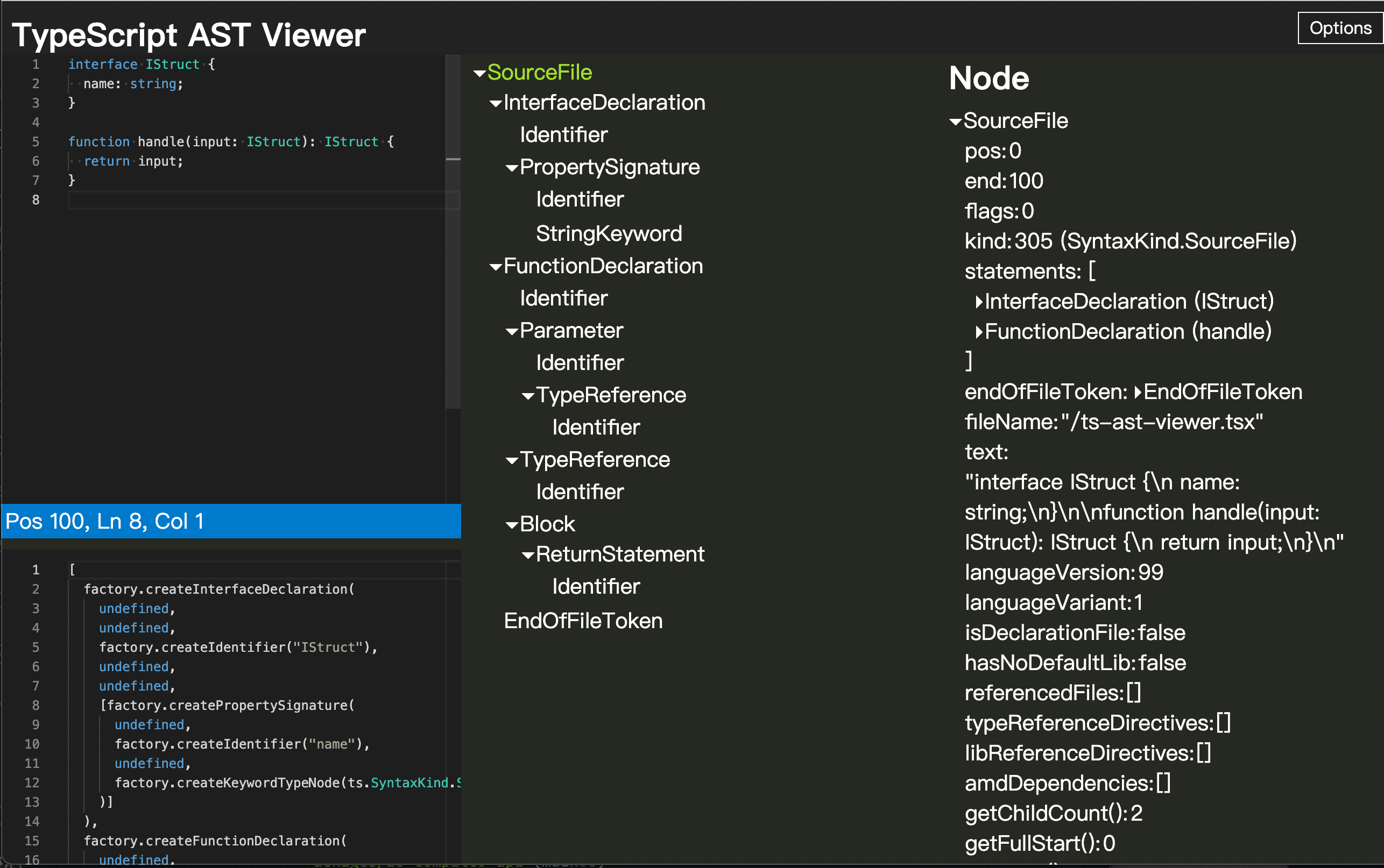Expand InterfaceDeclaration (IStruct) in Node panel
Viewport: 1384px width, 868px height.
979,302
